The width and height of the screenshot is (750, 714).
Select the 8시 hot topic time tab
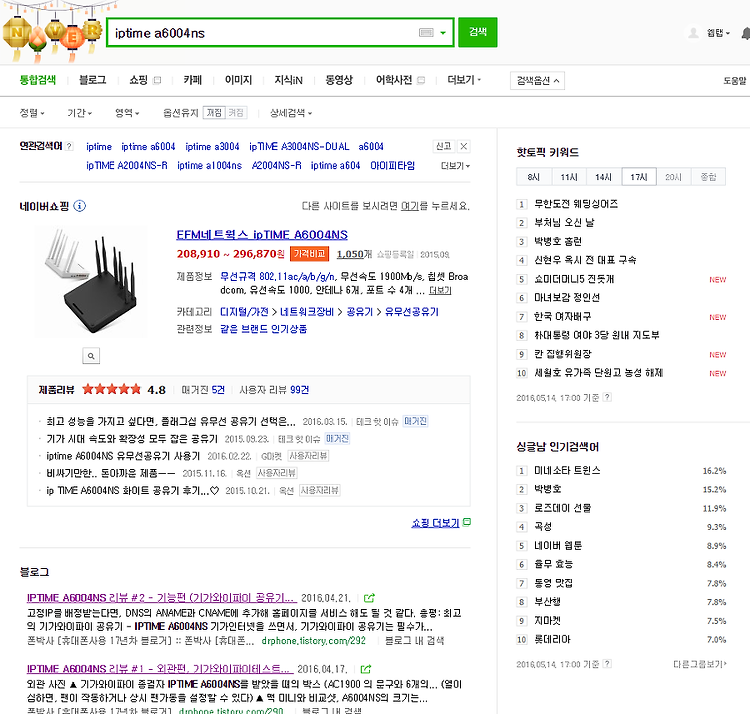[x=534, y=177]
